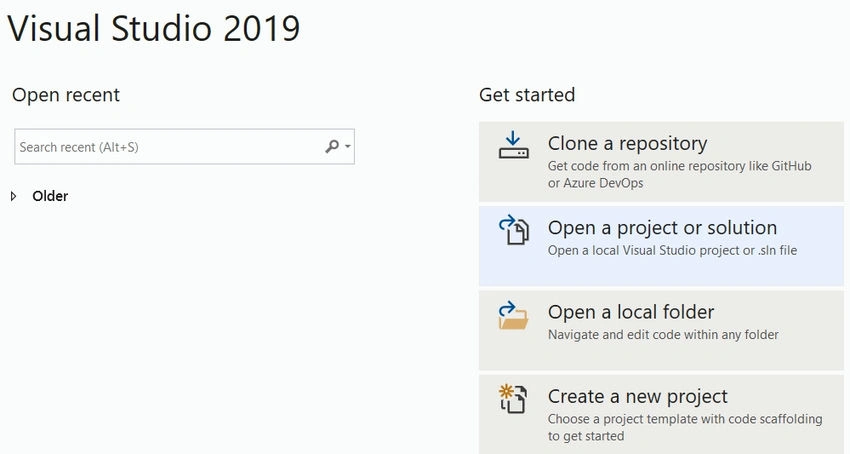Click the Clone a repository download icon
This screenshot has width=850, height=454.
coord(513,145)
